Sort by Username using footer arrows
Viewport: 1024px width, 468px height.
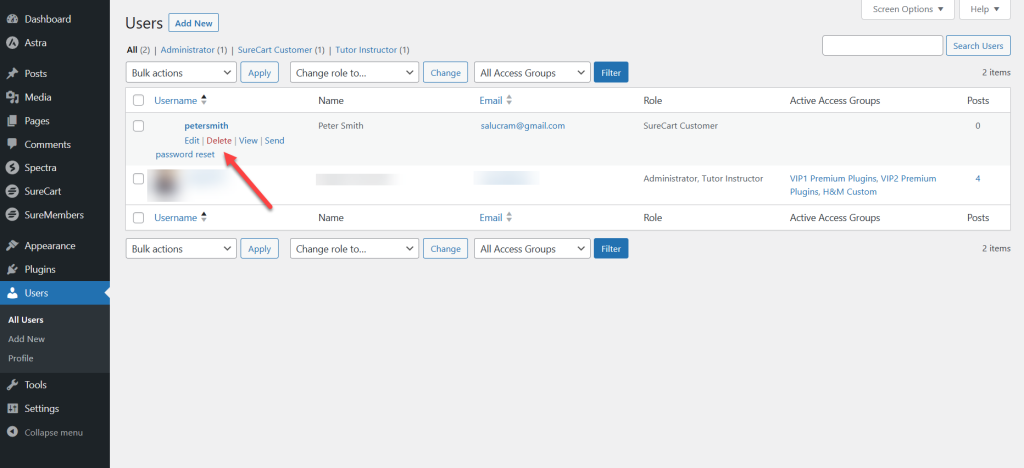pyautogui.click(x=204, y=218)
